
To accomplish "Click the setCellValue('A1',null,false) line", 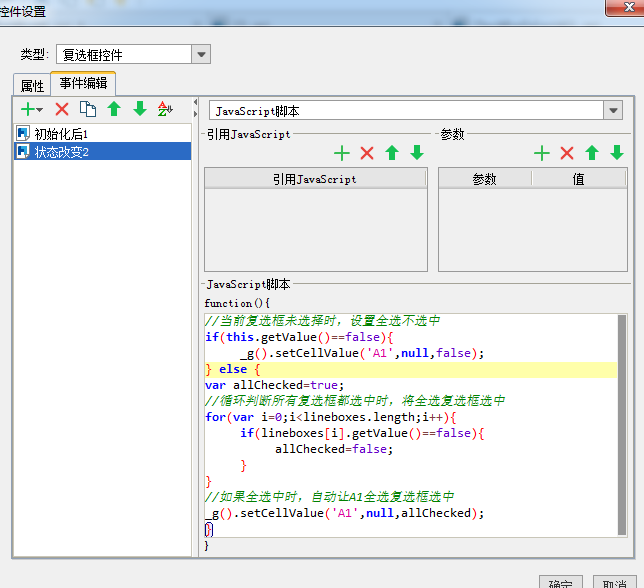I will [x=362, y=353].
